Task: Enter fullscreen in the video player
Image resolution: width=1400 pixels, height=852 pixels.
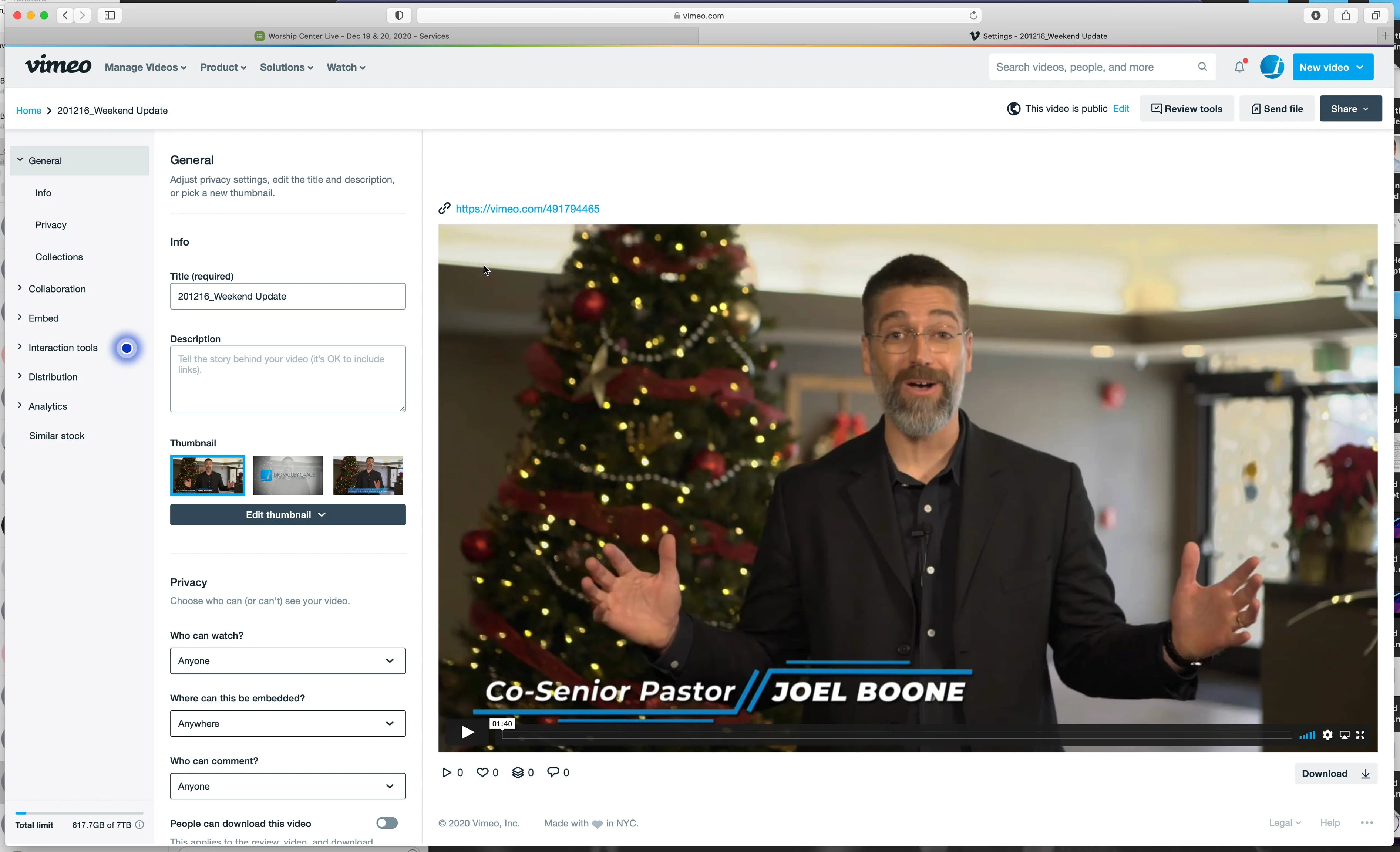Action: pyautogui.click(x=1360, y=735)
